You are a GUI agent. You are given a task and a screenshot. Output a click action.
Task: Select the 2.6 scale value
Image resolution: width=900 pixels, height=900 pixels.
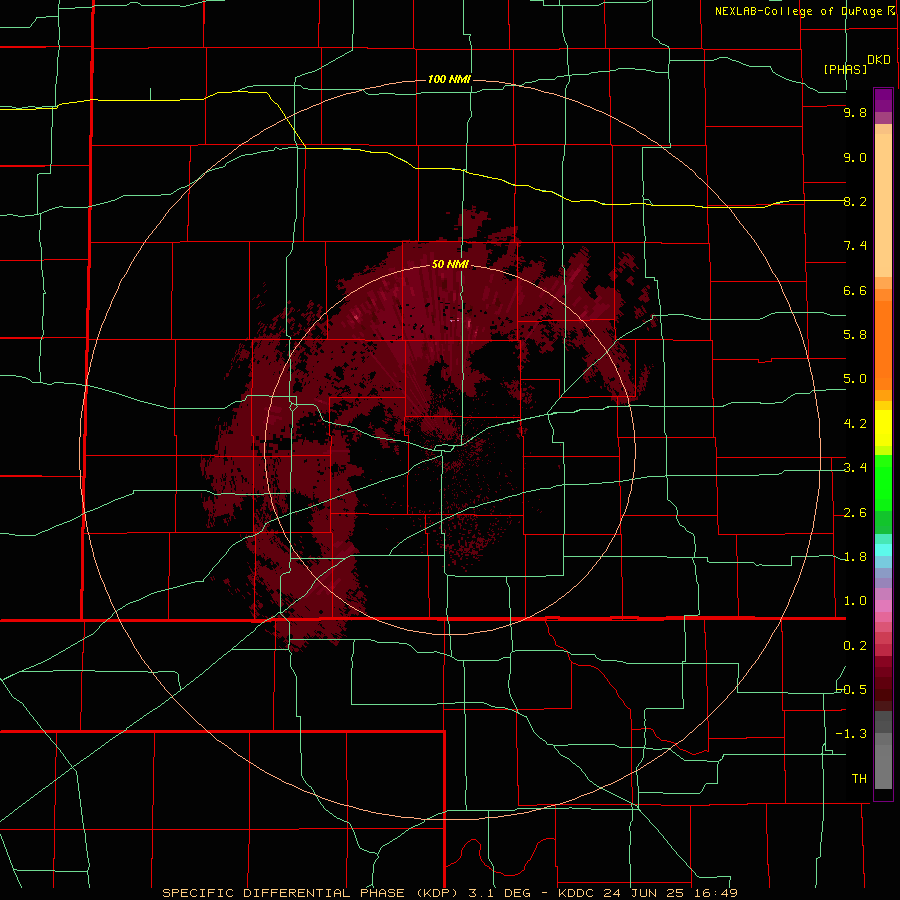(x=855, y=513)
